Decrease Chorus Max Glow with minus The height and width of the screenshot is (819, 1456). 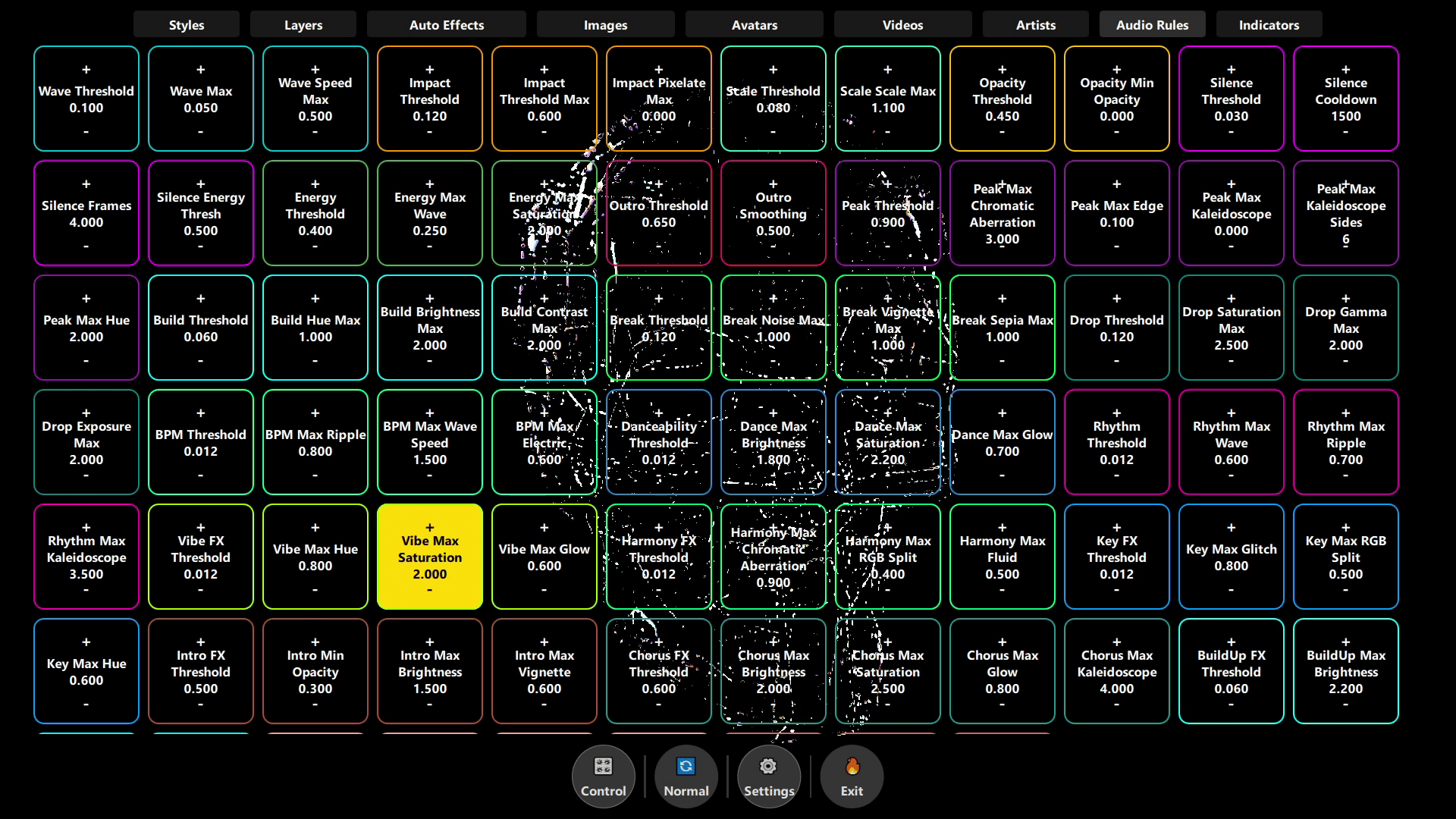point(1003,704)
